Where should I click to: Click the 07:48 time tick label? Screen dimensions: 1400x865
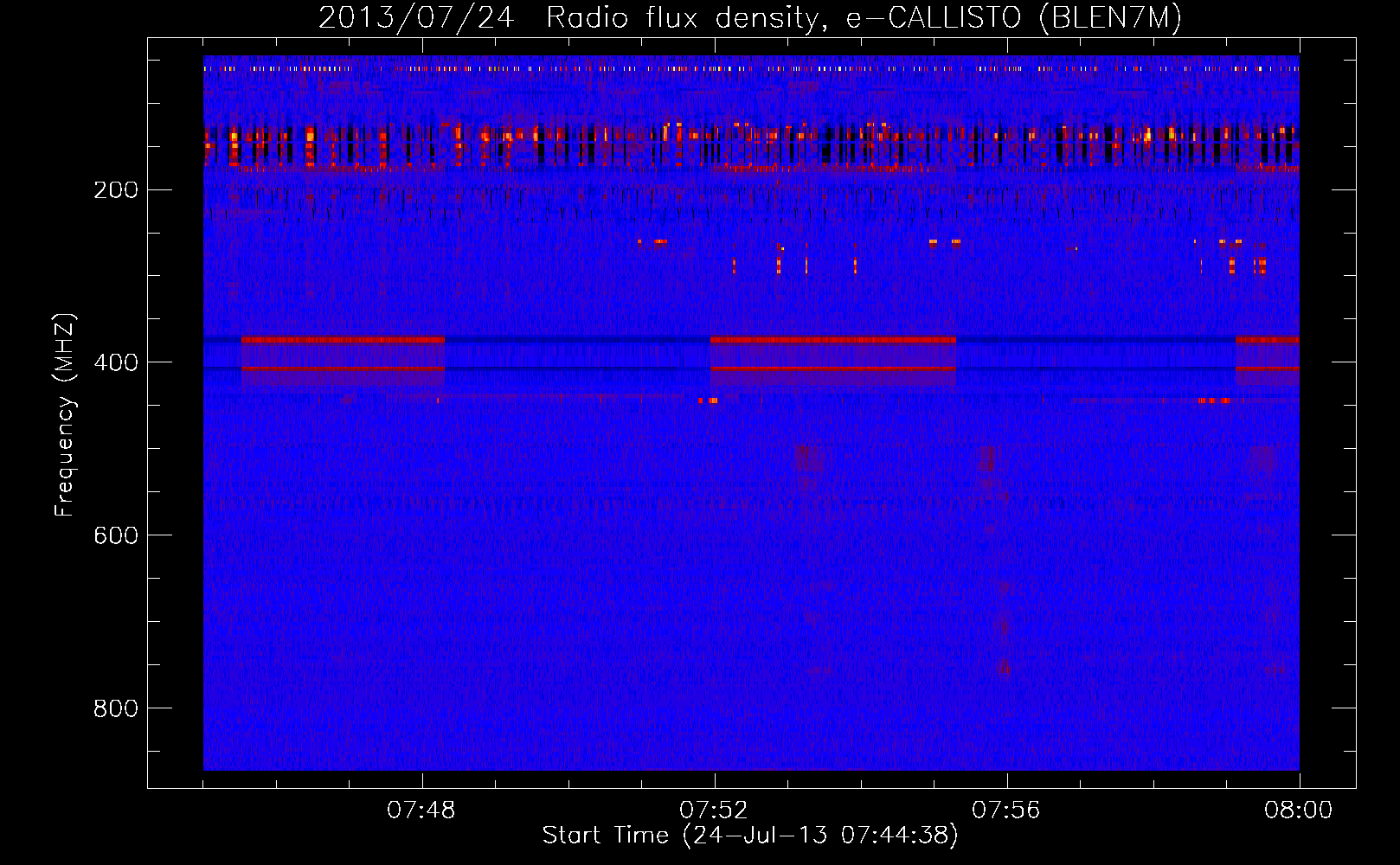click(421, 811)
